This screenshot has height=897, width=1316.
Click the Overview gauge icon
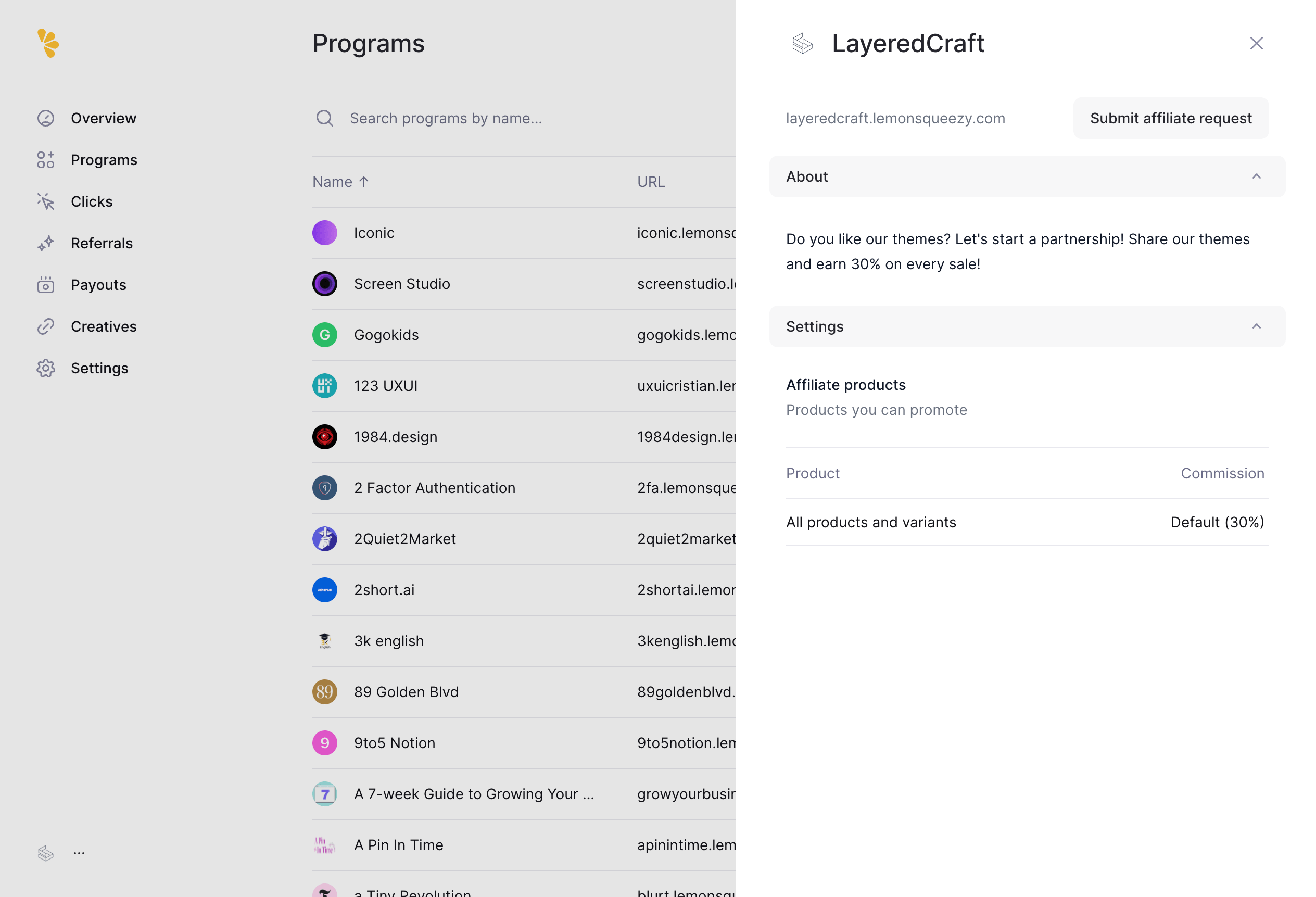[x=46, y=118]
